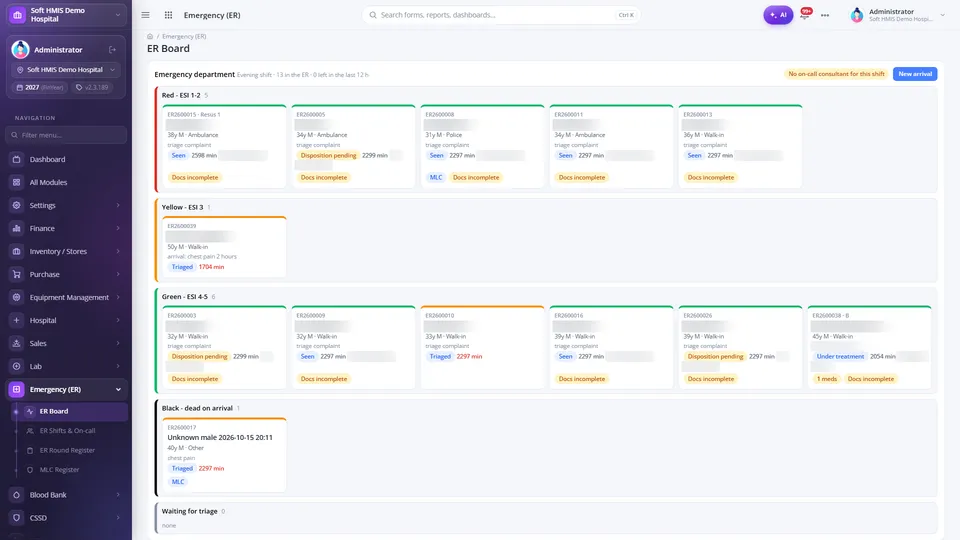960x540 pixels.
Task: Click Under treatment status on ER2600038
Action: point(840,356)
